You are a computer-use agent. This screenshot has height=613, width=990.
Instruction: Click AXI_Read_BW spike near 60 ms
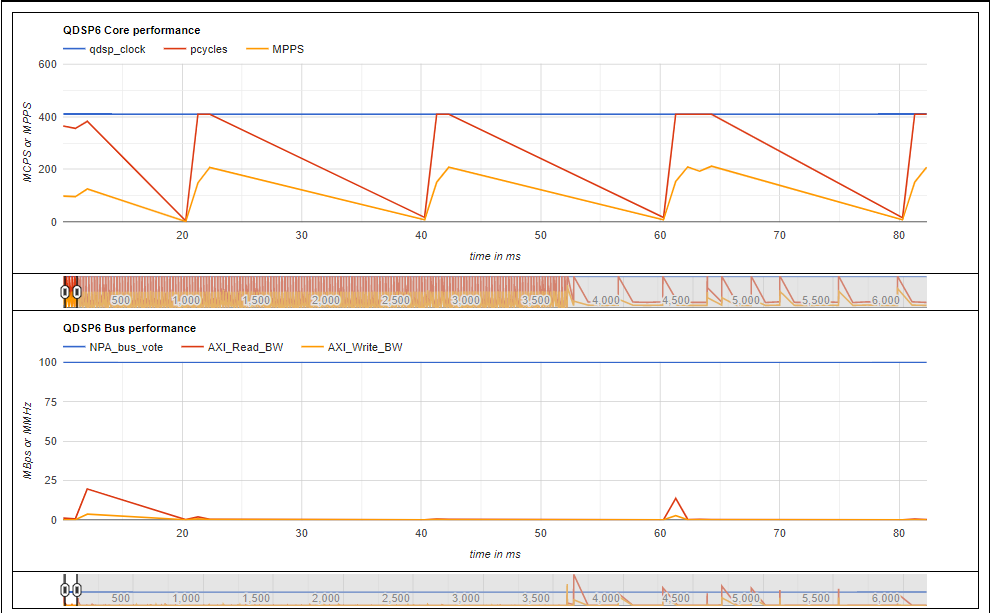click(x=676, y=499)
